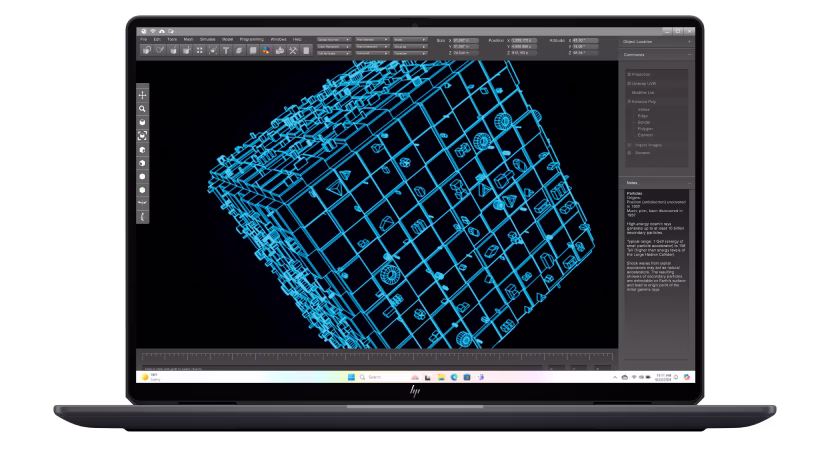Open the Edit menu

pos(157,39)
